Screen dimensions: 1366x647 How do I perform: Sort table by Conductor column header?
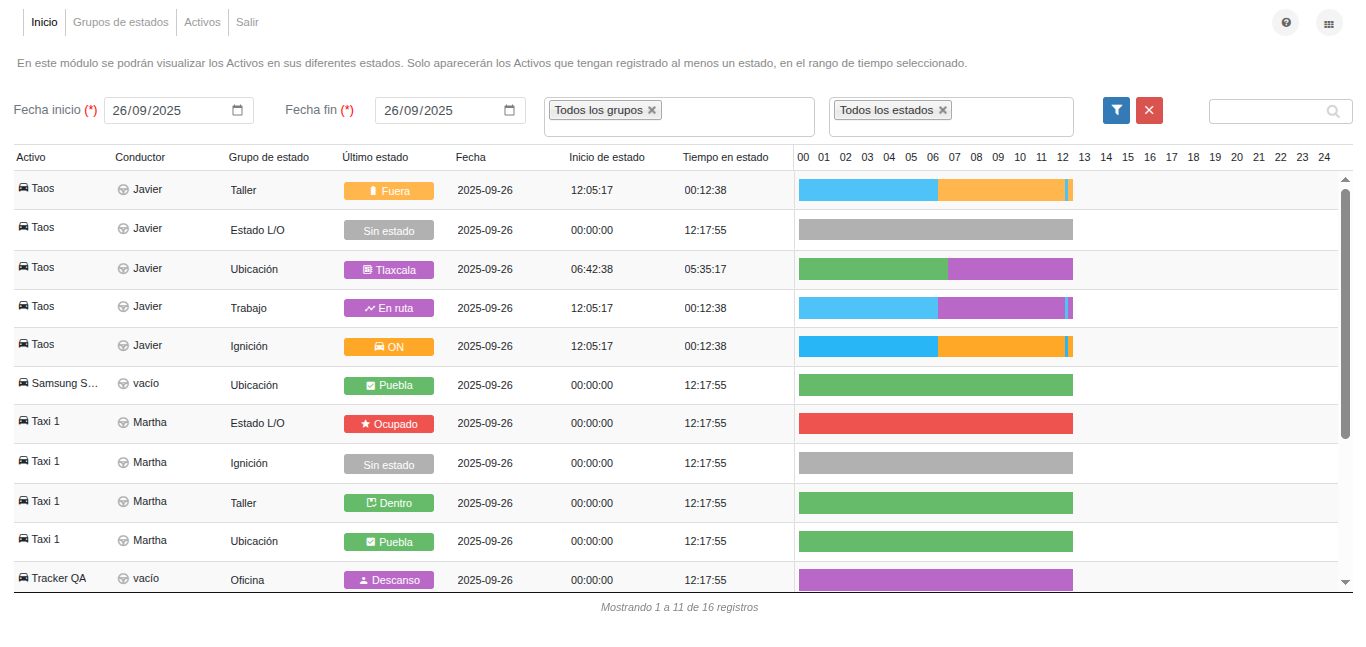(x=140, y=157)
